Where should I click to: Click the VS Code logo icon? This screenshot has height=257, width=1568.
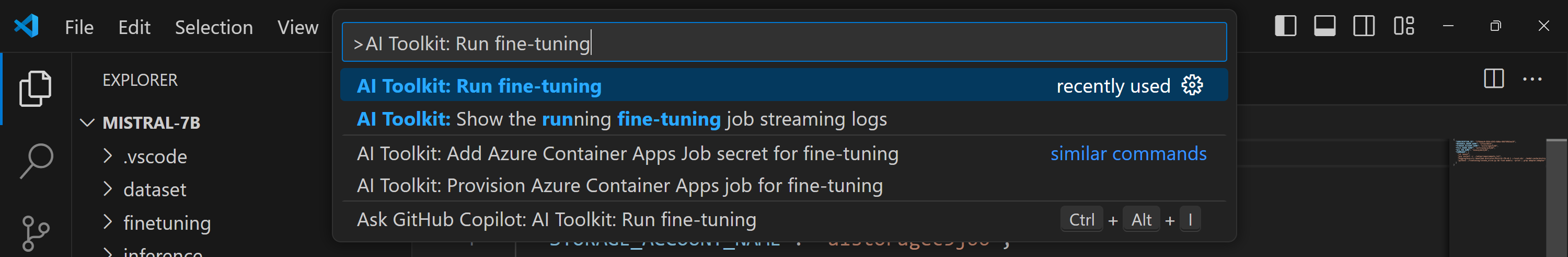pyautogui.click(x=27, y=26)
